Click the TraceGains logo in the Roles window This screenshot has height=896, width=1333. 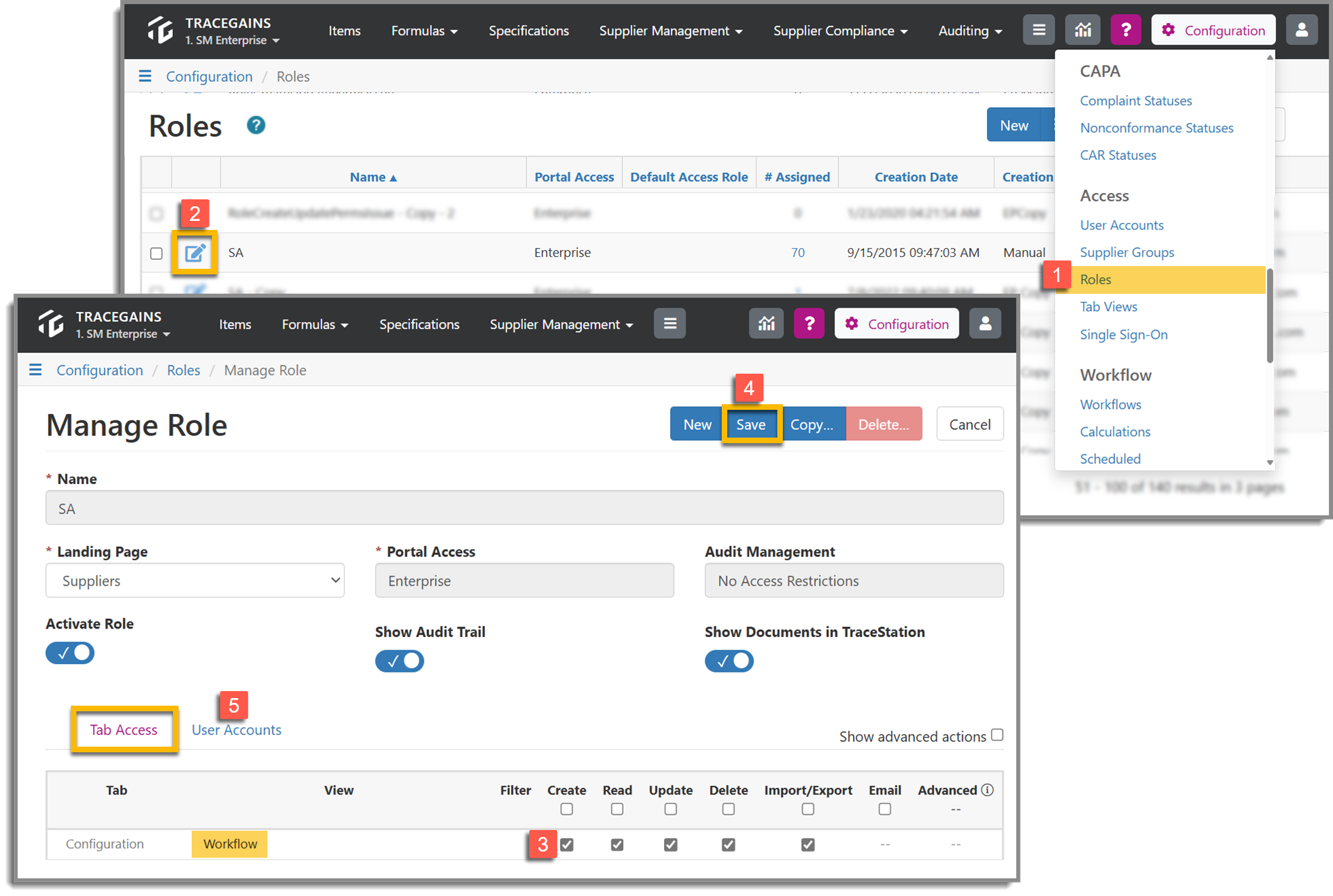pyautogui.click(x=160, y=31)
